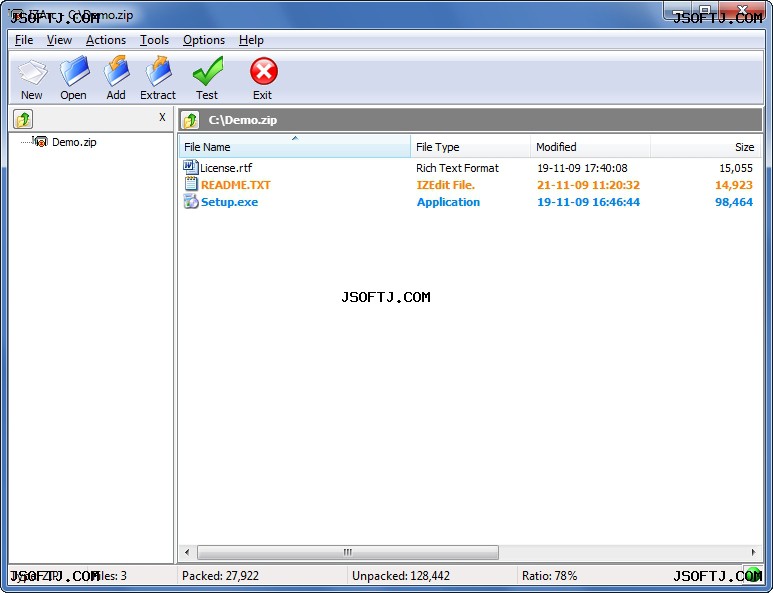Click the up-folder icon in the tree pane
The height and width of the screenshot is (593, 773).
[23, 119]
